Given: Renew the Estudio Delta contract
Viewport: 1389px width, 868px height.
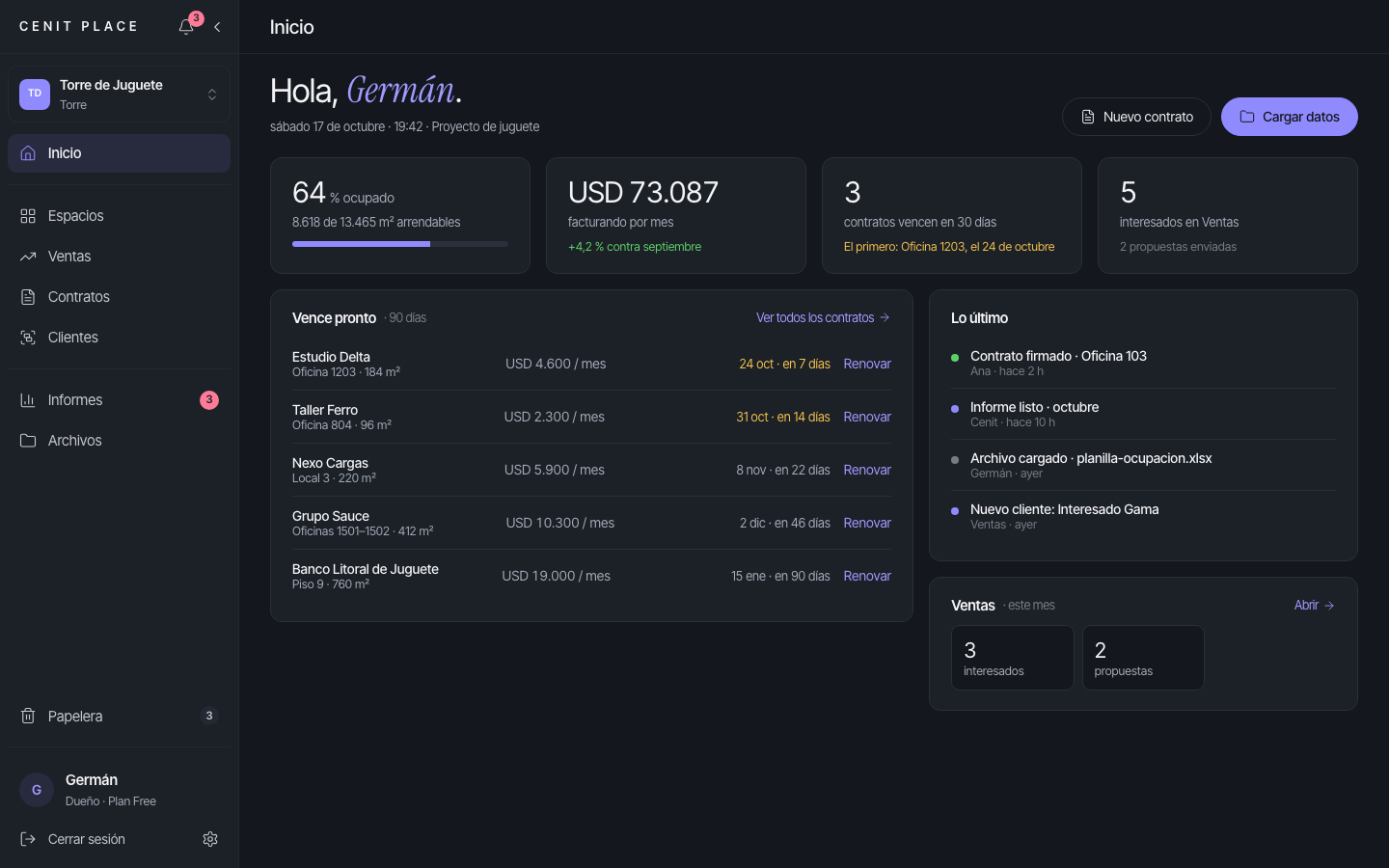Looking at the screenshot, I should pos(867,364).
